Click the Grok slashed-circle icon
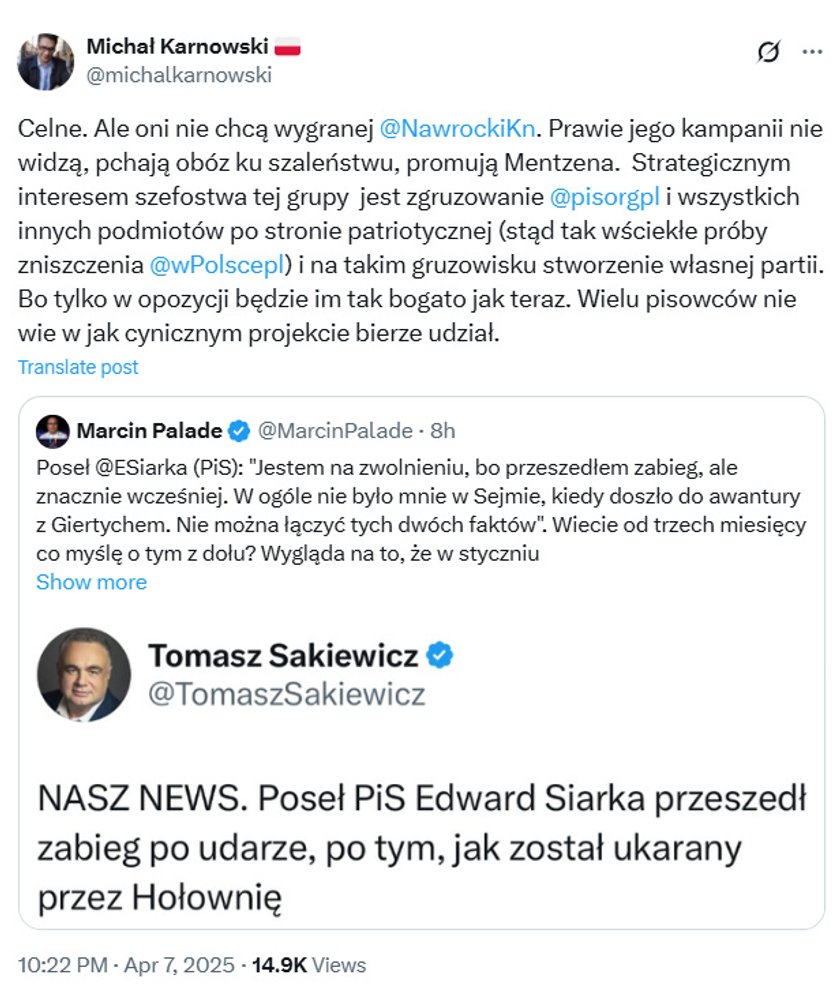 point(768,51)
